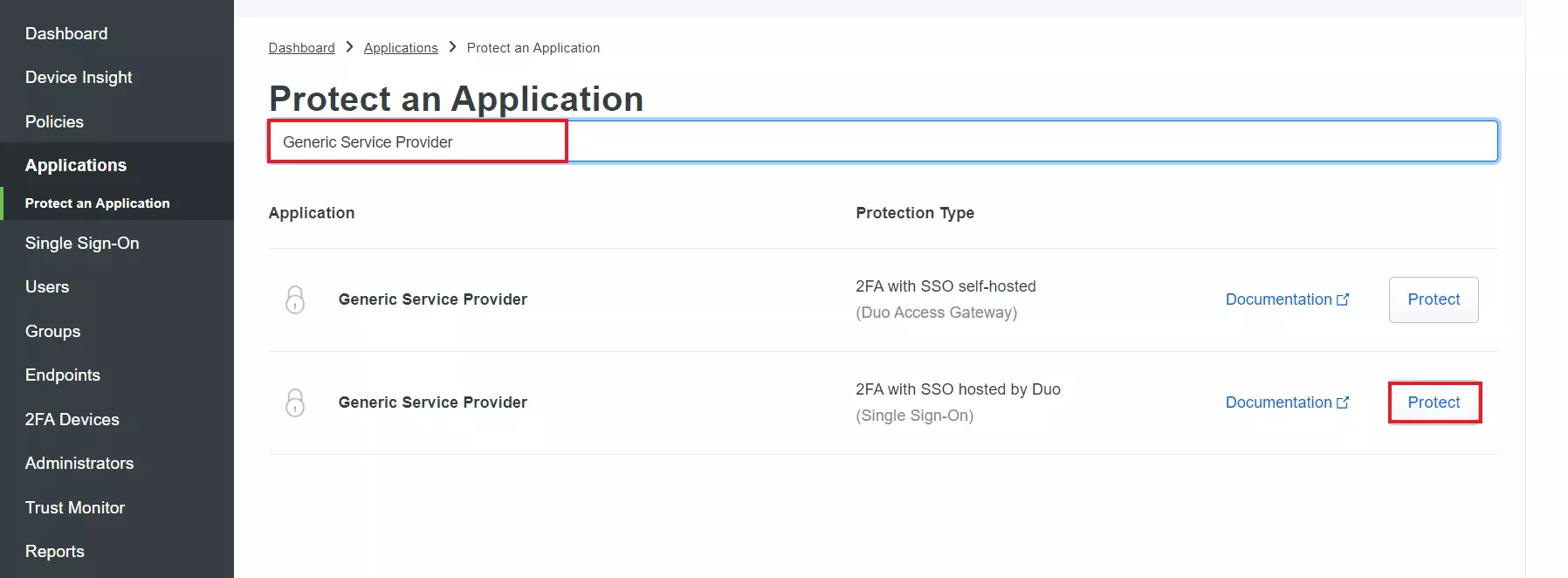1568x578 pixels.
Task: Click first Generic Service Provider name
Action: (433, 299)
